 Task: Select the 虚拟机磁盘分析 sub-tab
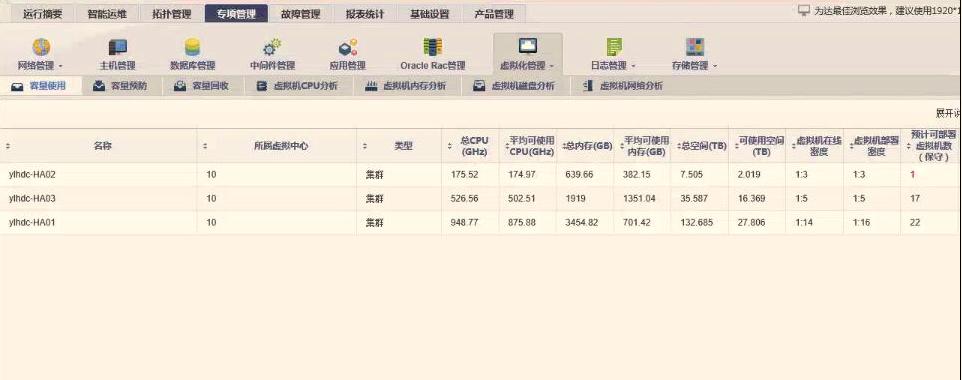[x=516, y=87]
